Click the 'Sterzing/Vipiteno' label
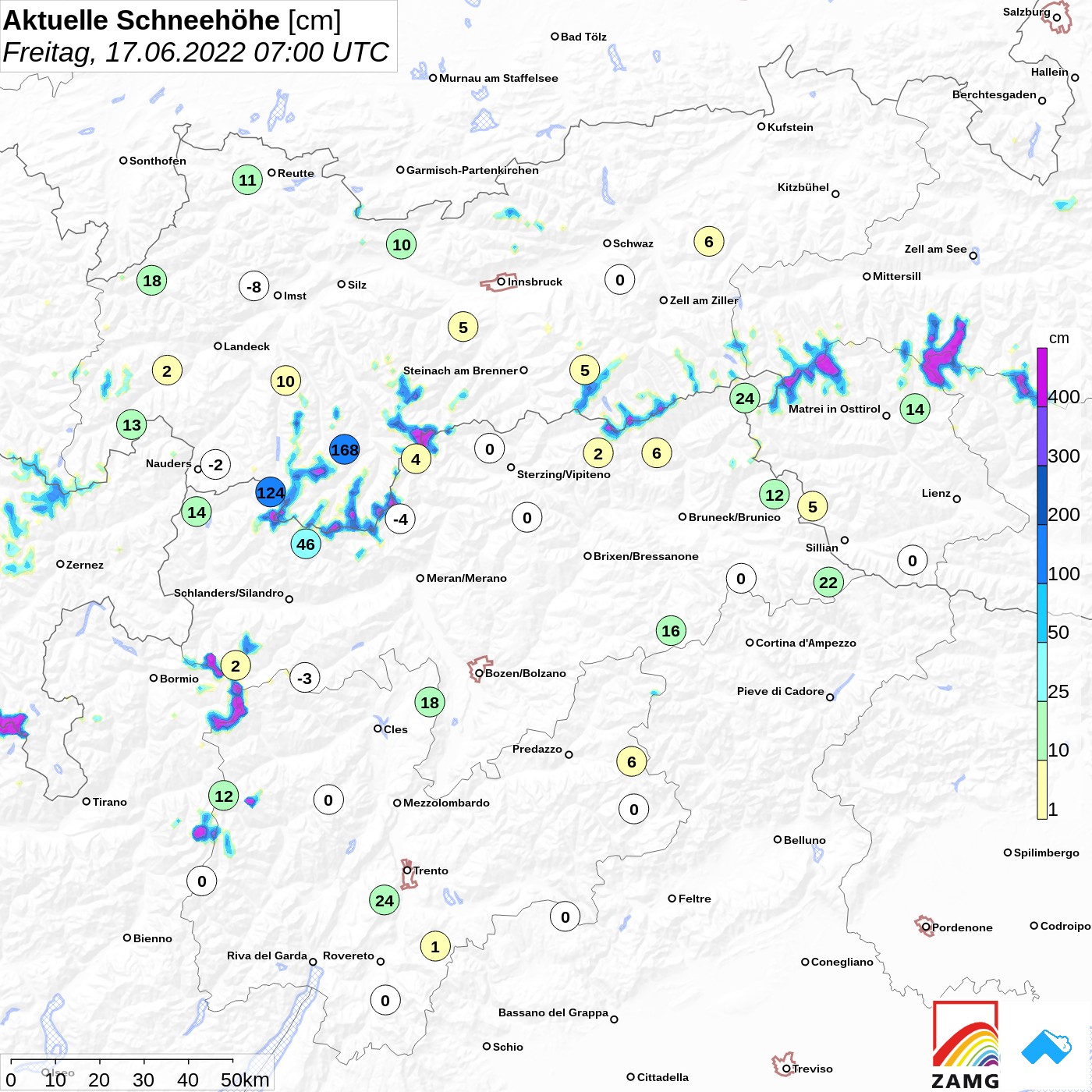This screenshot has height=1092, width=1092. pyautogui.click(x=564, y=474)
